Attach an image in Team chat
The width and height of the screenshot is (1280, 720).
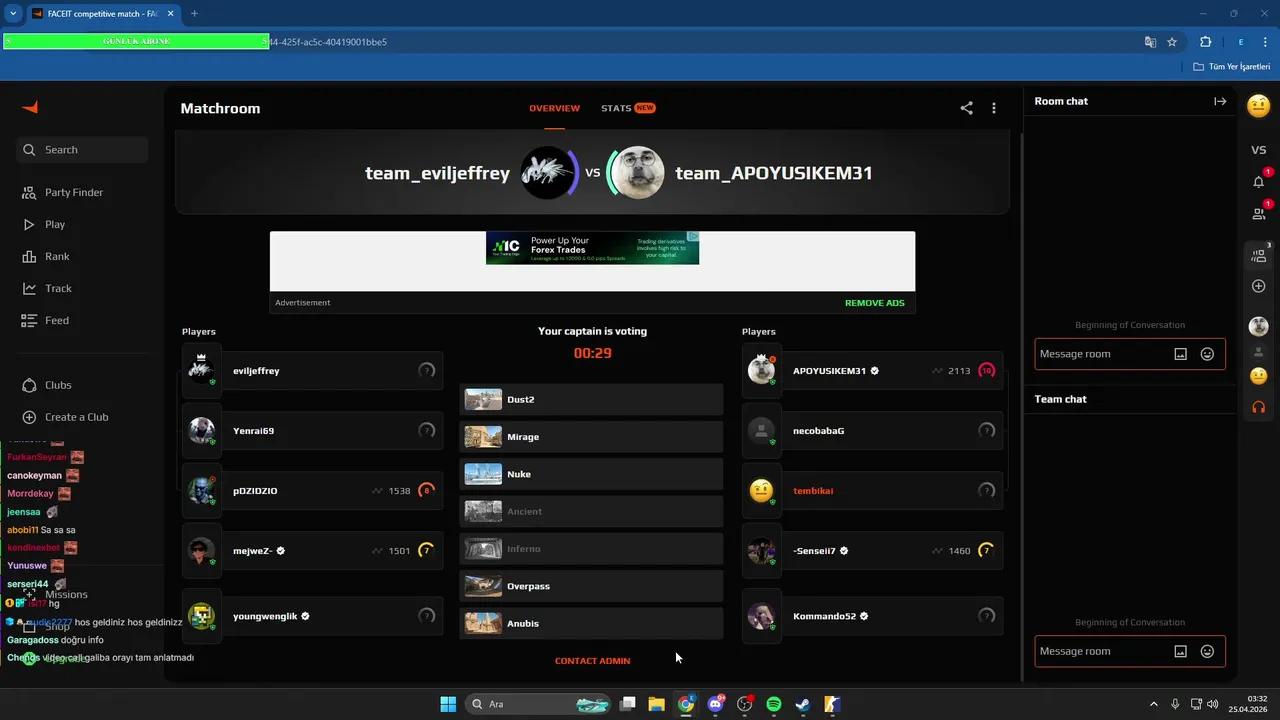1180,652
